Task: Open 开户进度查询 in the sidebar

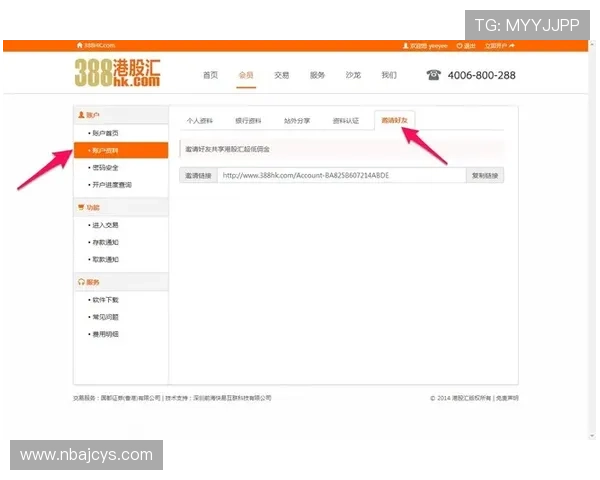Action: click(x=112, y=185)
